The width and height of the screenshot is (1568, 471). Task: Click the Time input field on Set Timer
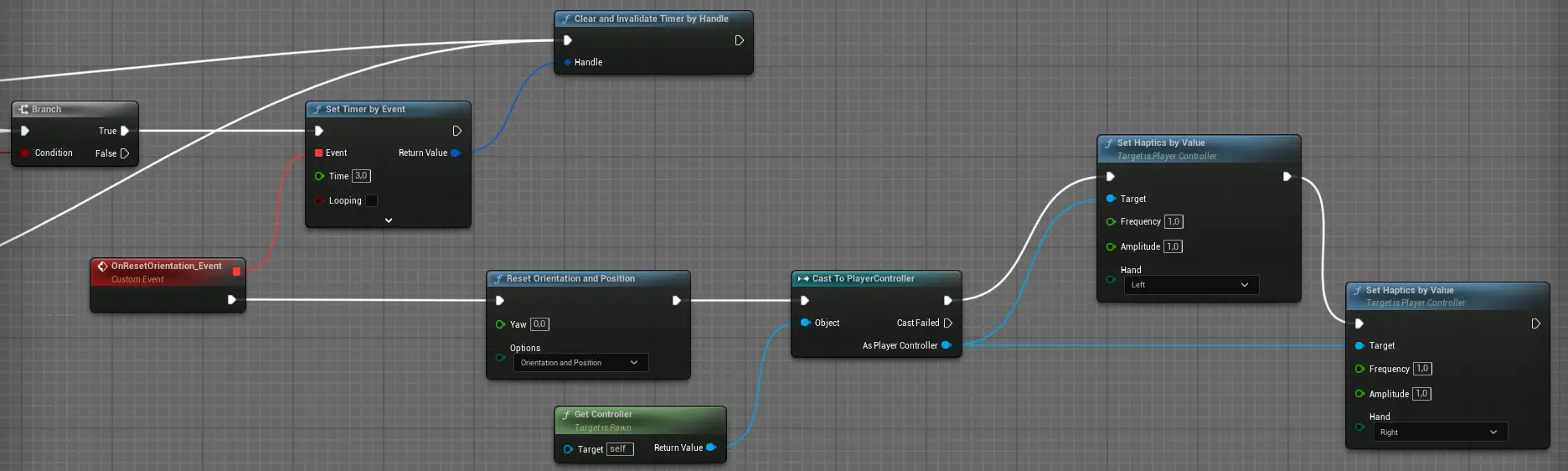(x=361, y=176)
